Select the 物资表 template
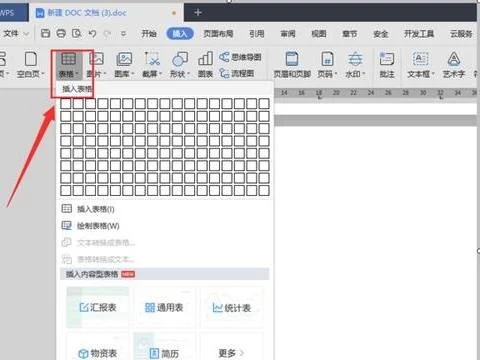 click(98, 347)
